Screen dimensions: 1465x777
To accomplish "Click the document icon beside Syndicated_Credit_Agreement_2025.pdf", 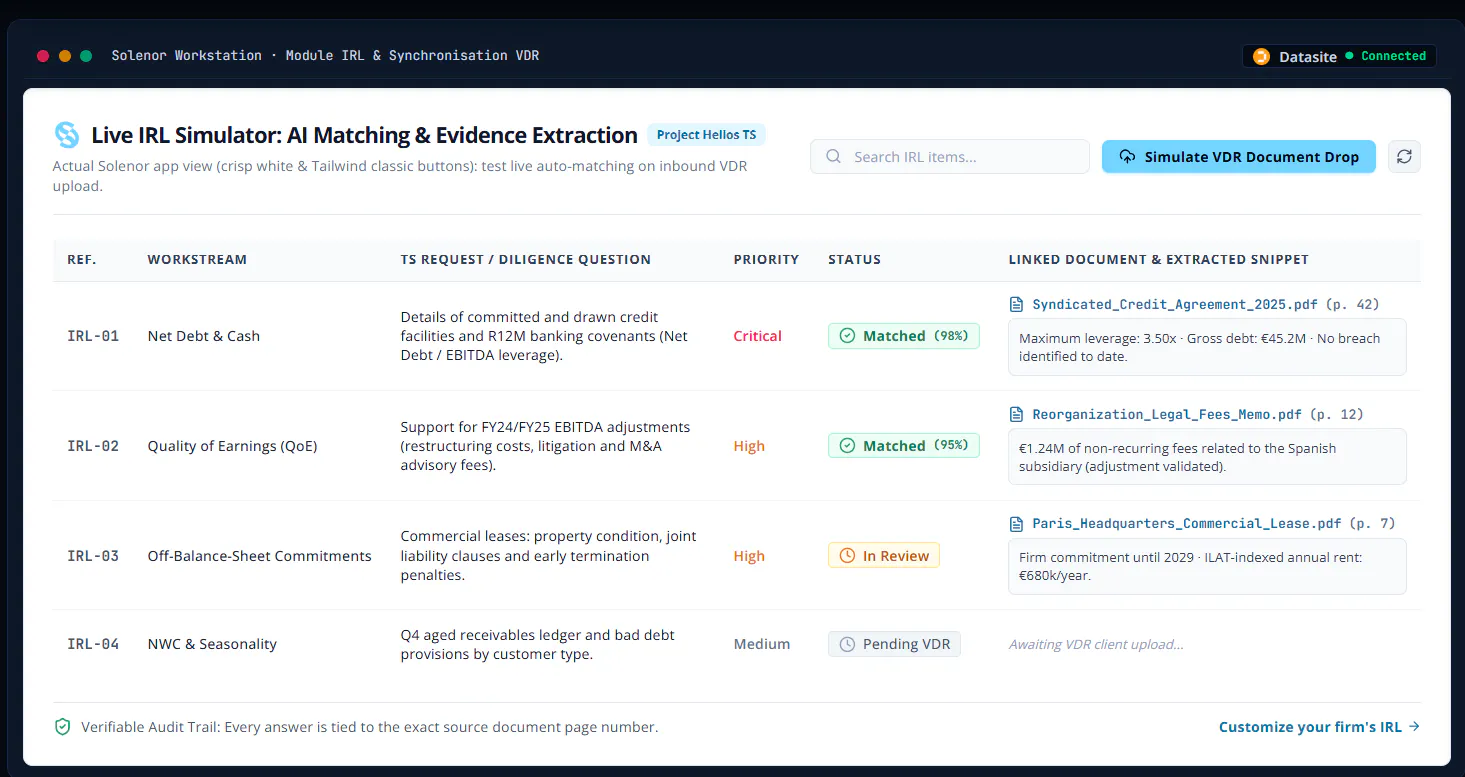I will pos(1017,304).
